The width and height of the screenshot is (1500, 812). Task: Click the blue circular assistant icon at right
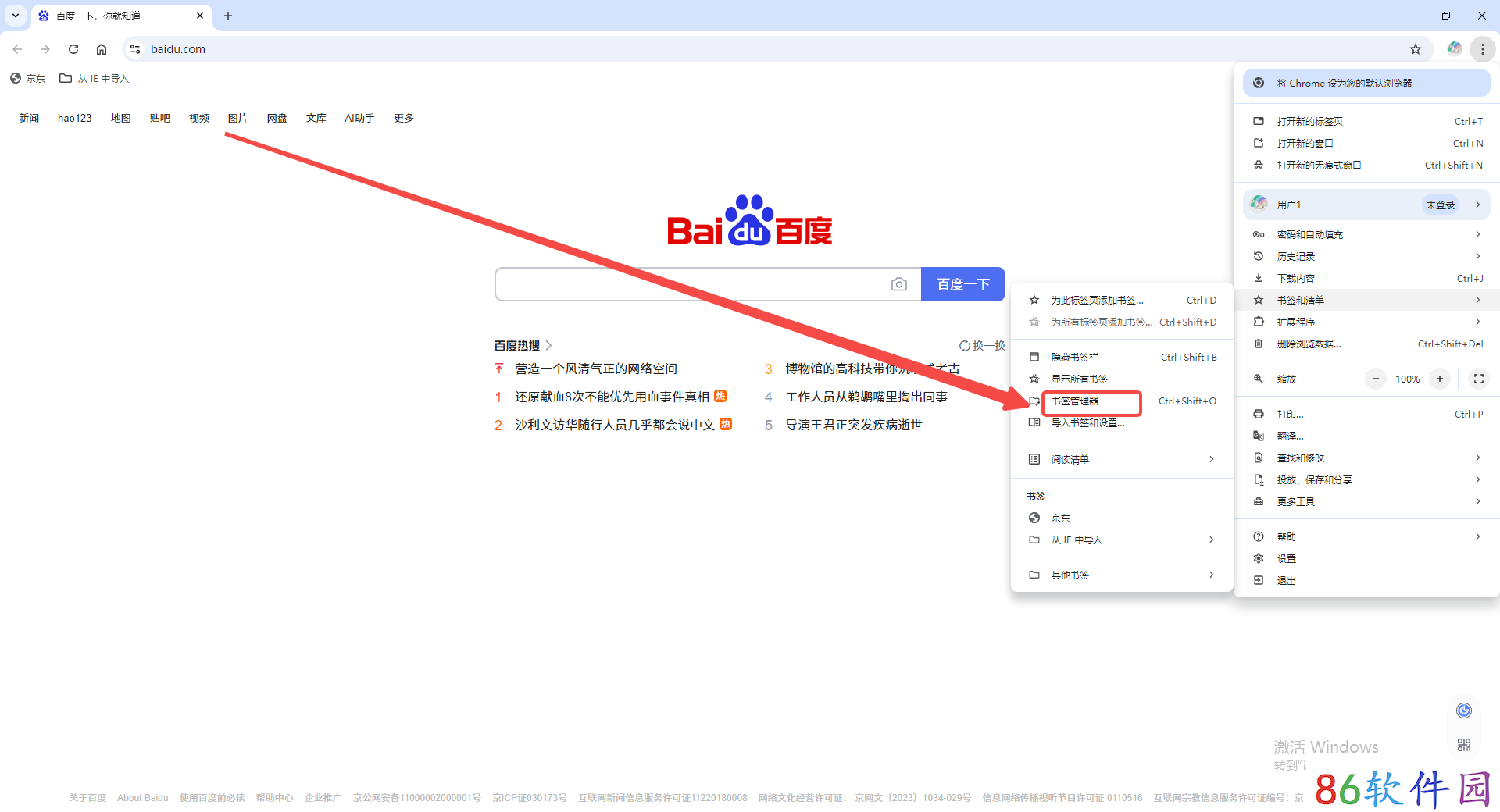pyautogui.click(x=1464, y=710)
